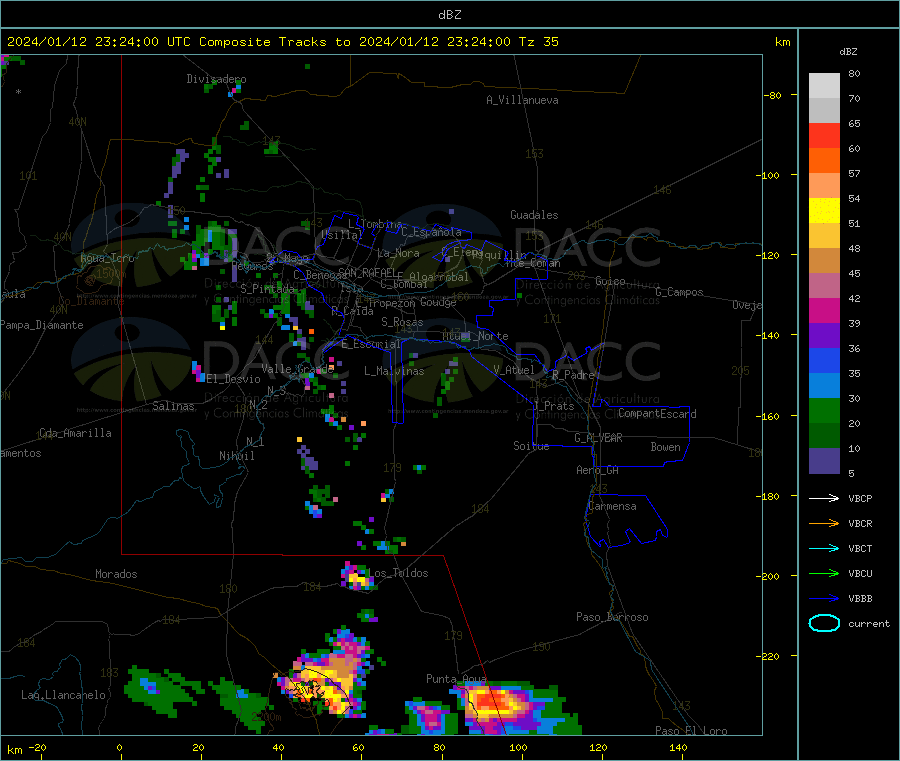Image resolution: width=900 pixels, height=761 pixels.
Task: Click the 80 value on dBZ scale
Action: click(854, 73)
